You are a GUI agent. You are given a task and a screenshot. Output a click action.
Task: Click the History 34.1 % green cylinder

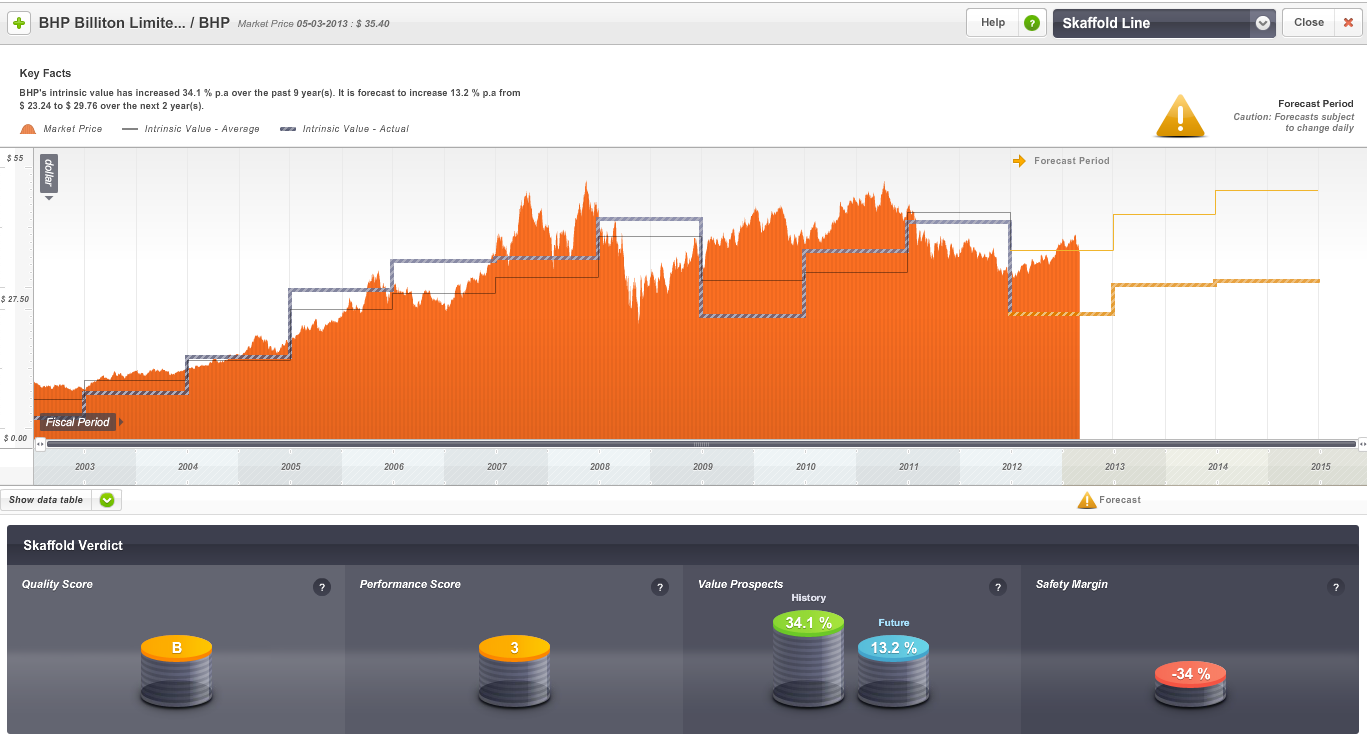click(808, 660)
